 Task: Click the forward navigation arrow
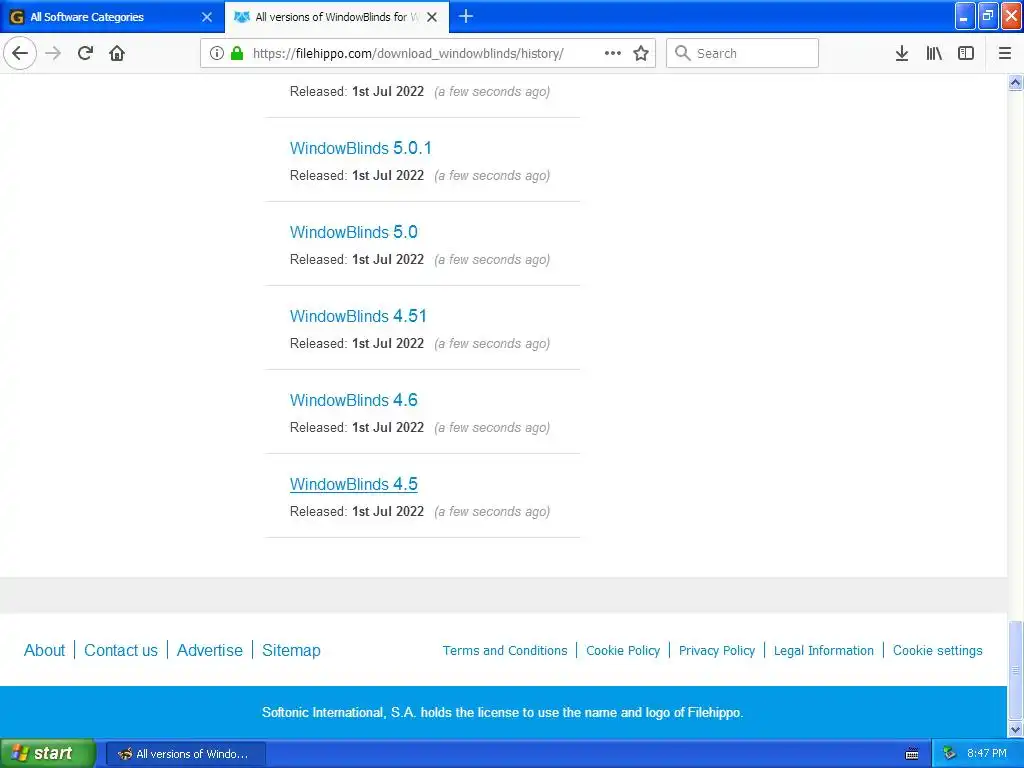click(x=54, y=53)
